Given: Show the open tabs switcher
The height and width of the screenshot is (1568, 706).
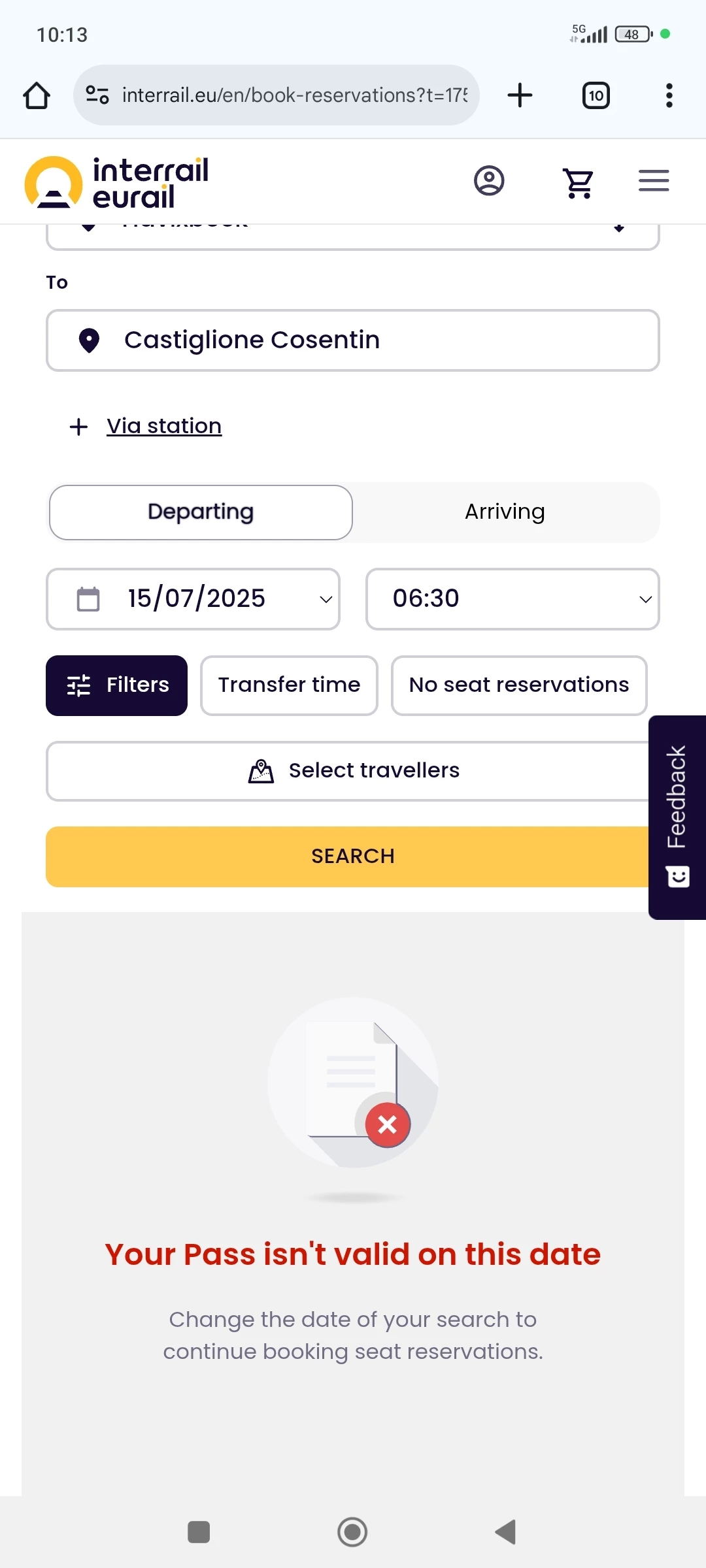Looking at the screenshot, I should click(596, 95).
